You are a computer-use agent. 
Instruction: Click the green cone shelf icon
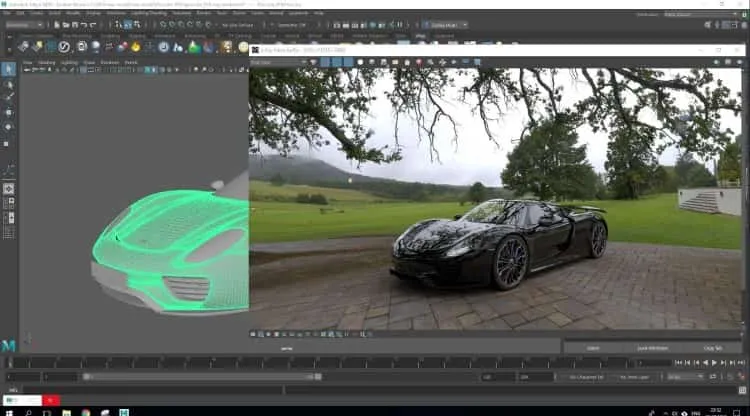[x=194, y=47]
